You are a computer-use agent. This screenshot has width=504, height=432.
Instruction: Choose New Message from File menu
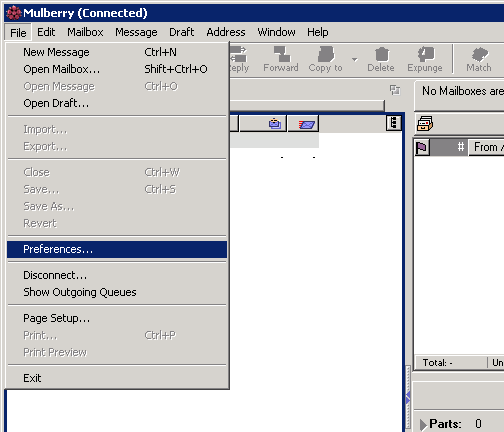click(117, 52)
